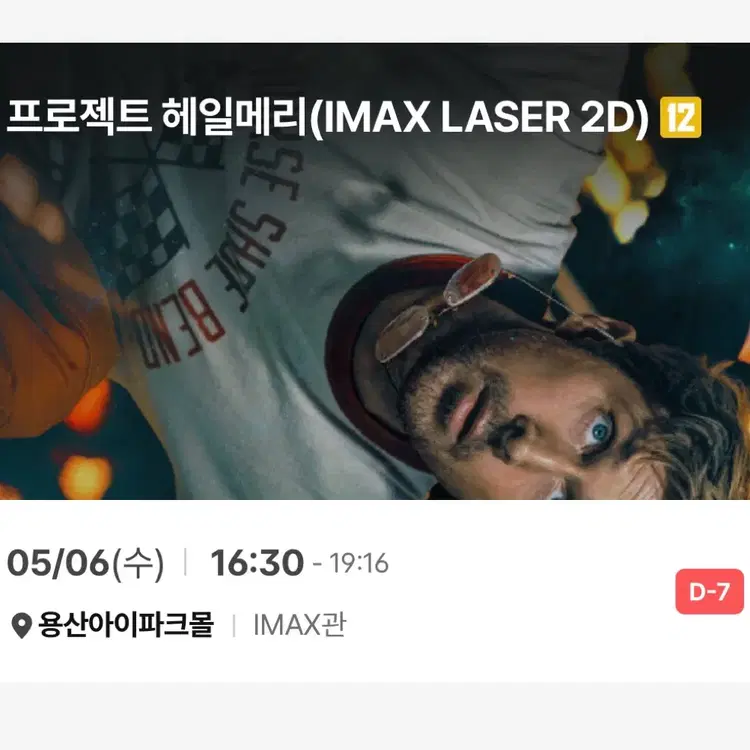This screenshot has width=750, height=750.
Task: Tap the location pin icon
Action: [x=22, y=625]
